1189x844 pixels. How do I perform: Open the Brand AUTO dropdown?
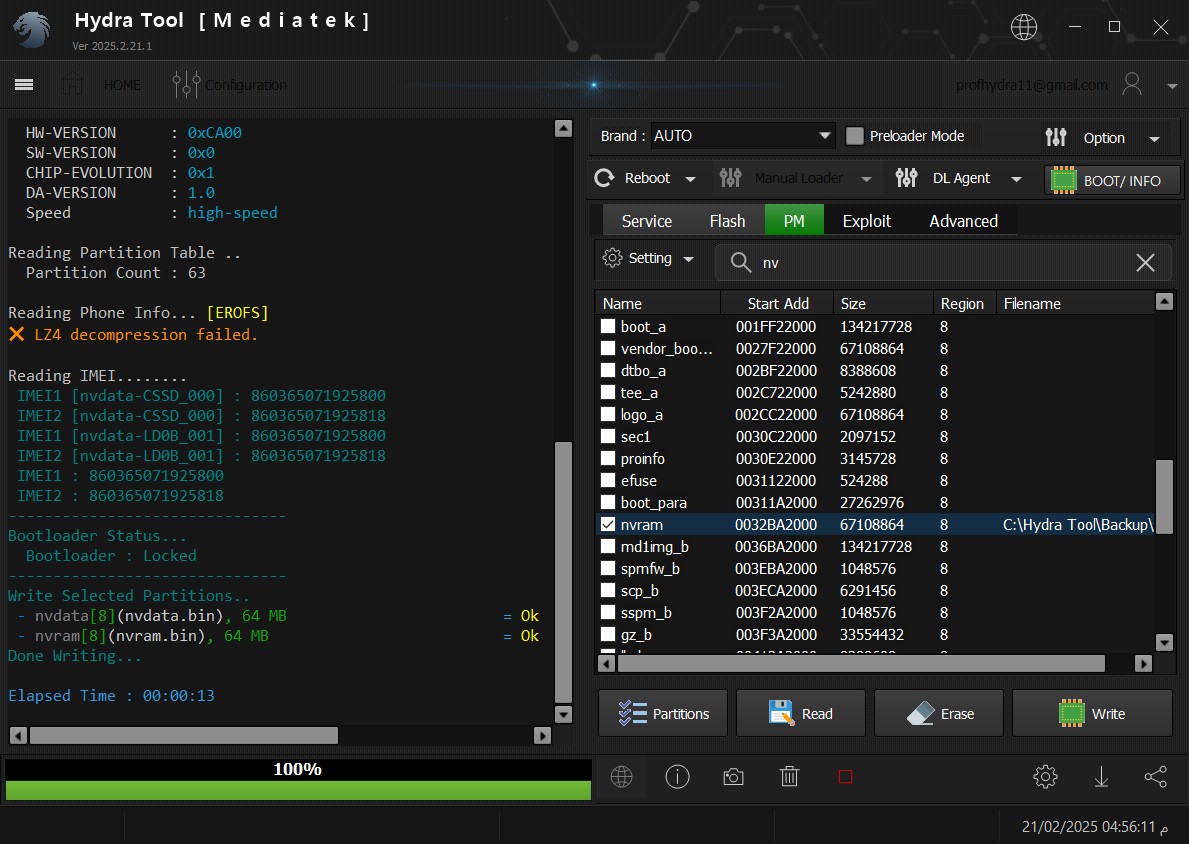tap(742, 136)
